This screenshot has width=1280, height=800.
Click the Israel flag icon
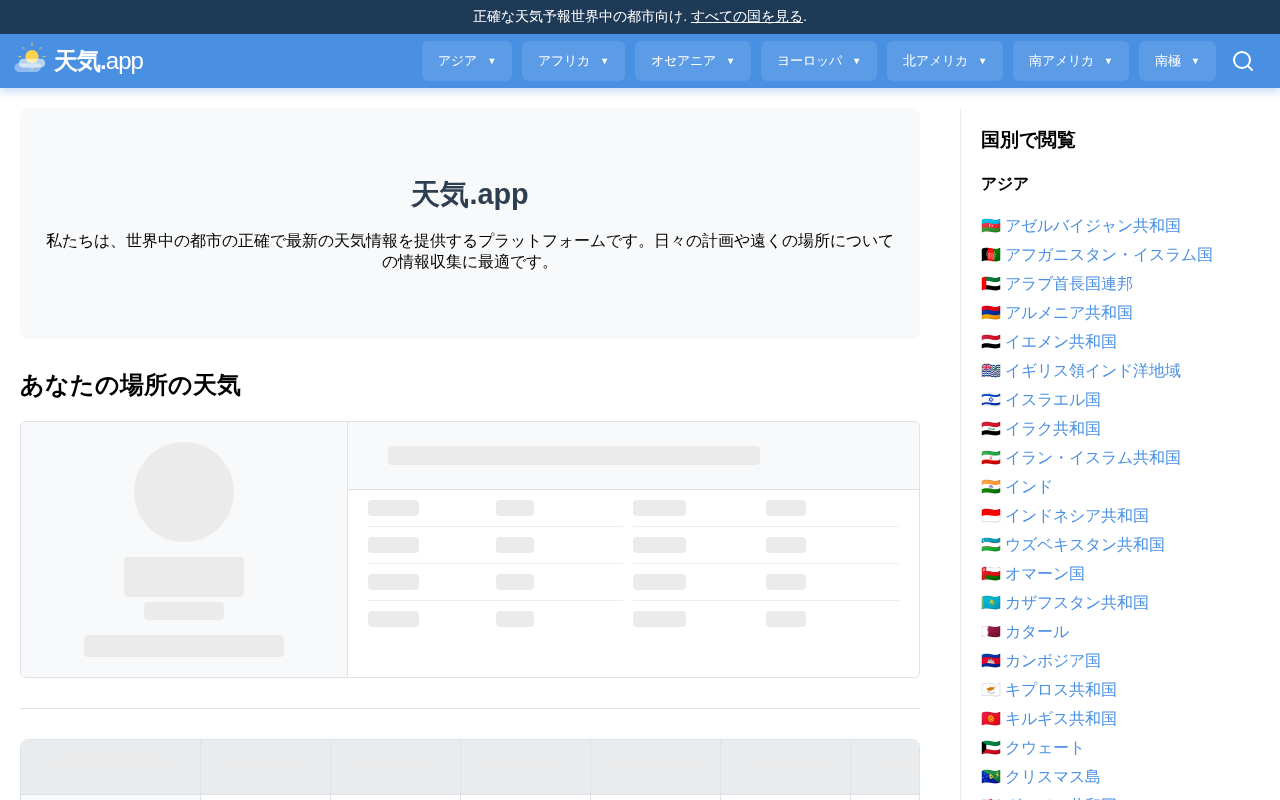990,400
